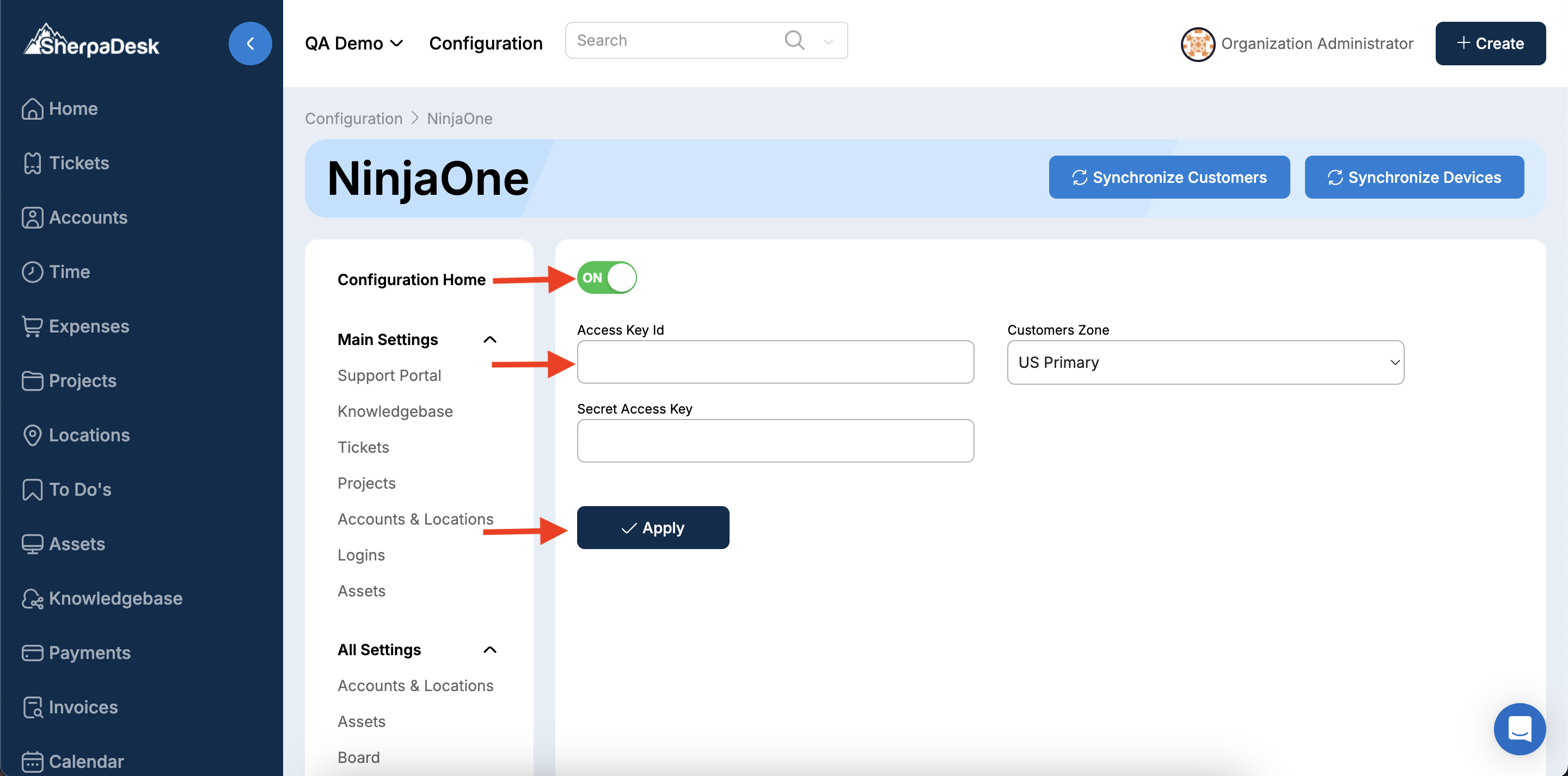
Task: Collapse the Main Settings section
Action: point(490,340)
